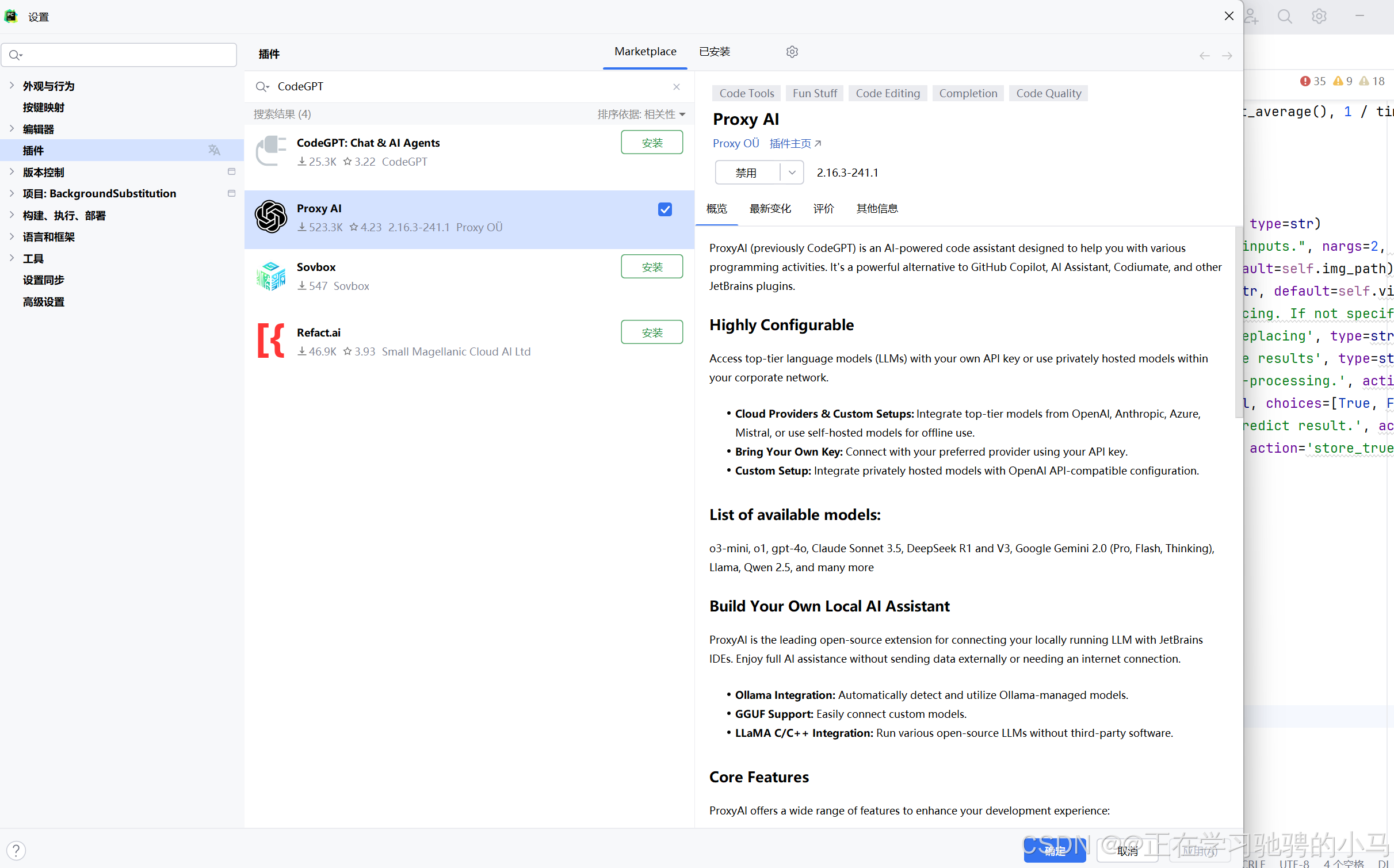Click the CodeGPT plug icon thumbnail
This screenshot has height=868, width=1394.
pyautogui.click(x=270, y=151)
